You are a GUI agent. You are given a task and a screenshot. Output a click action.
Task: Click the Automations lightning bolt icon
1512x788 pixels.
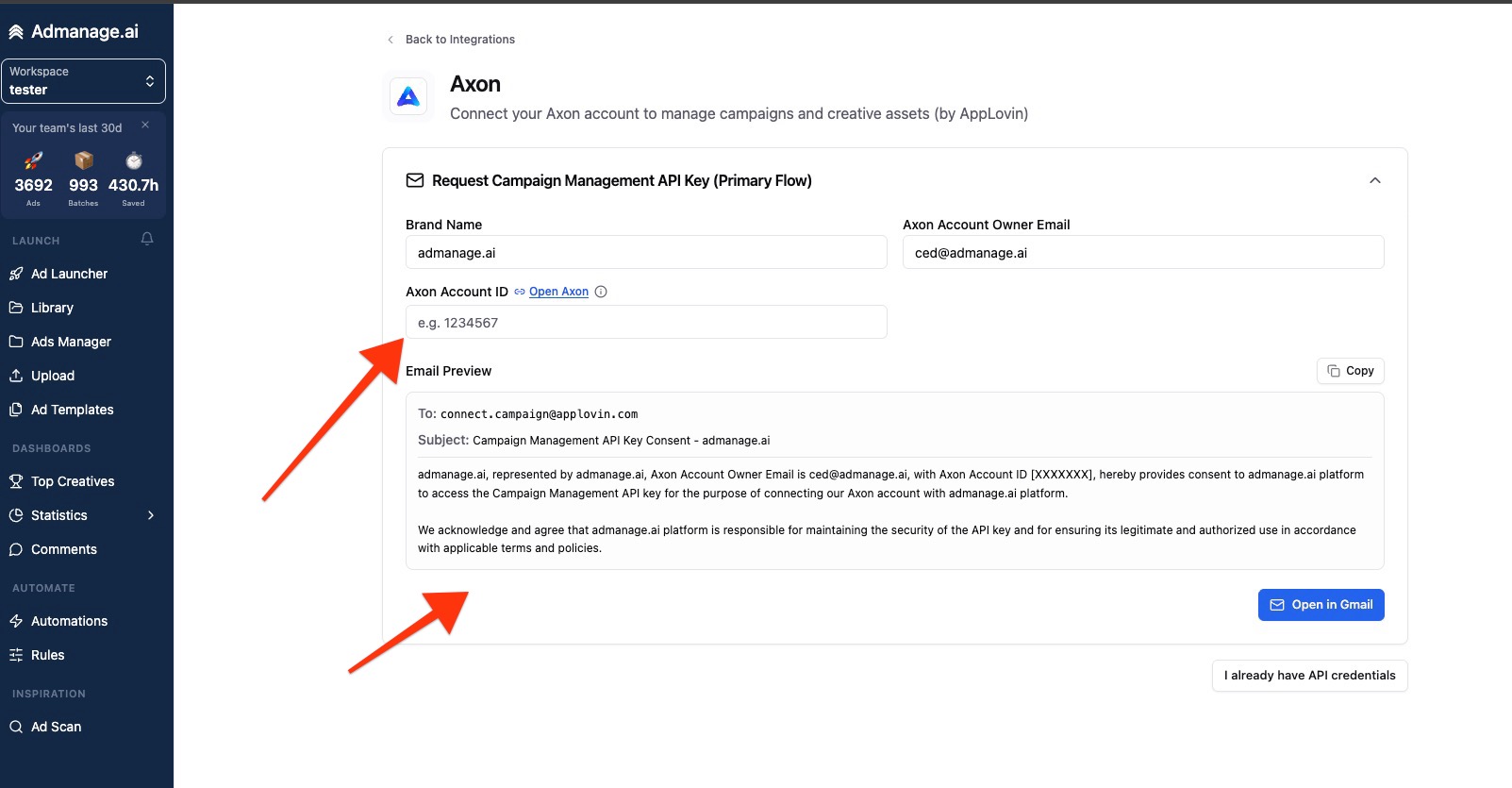coord(16,621)
